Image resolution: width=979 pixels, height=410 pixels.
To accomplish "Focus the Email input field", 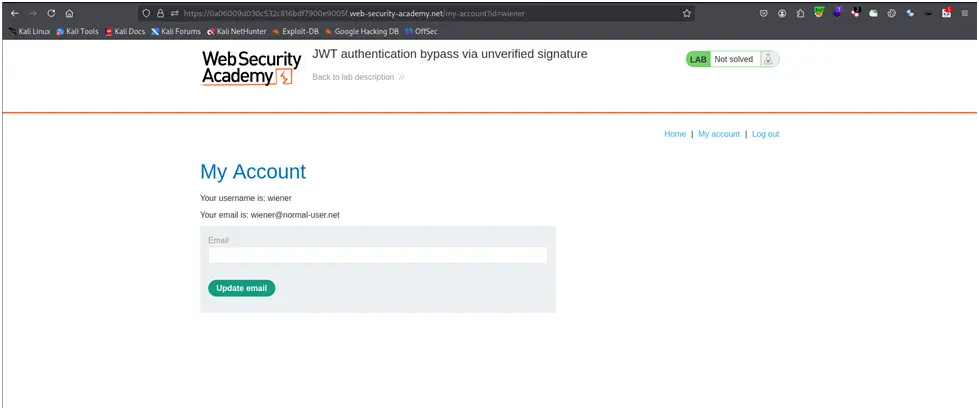I will coord(377,255).
